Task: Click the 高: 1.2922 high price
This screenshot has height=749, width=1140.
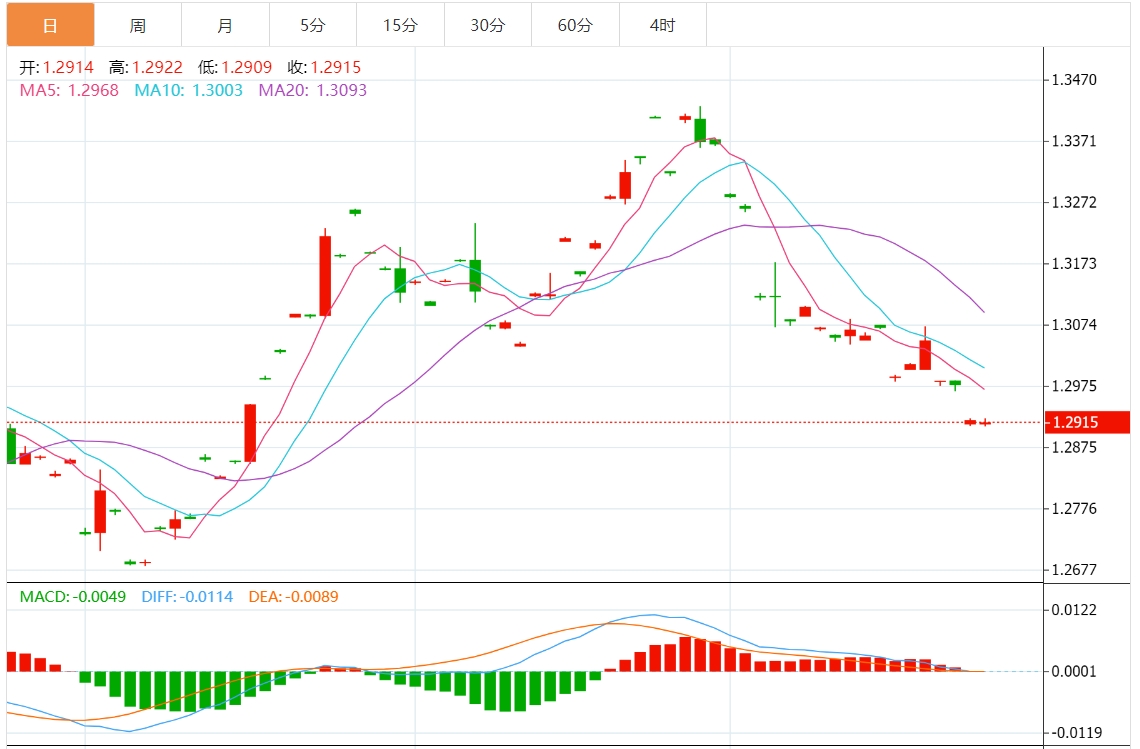Action: tap(145, 68)
